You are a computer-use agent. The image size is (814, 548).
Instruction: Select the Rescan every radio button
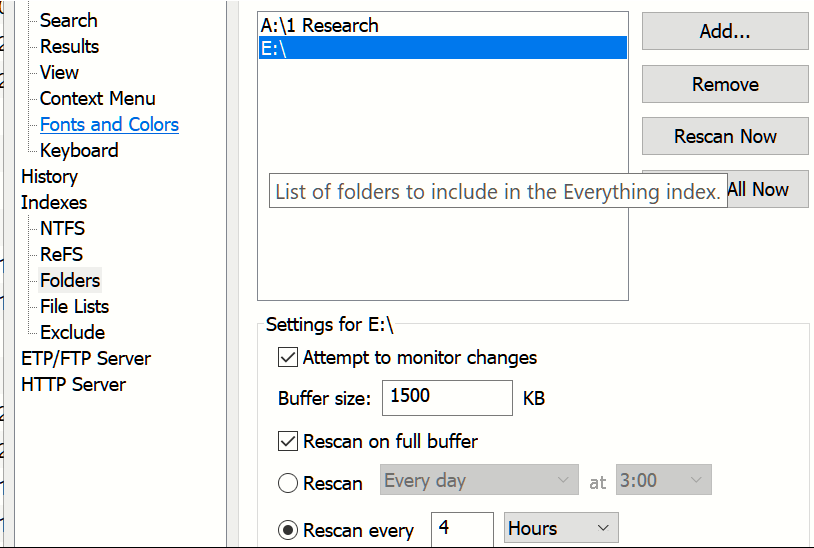tap(288, 530)
